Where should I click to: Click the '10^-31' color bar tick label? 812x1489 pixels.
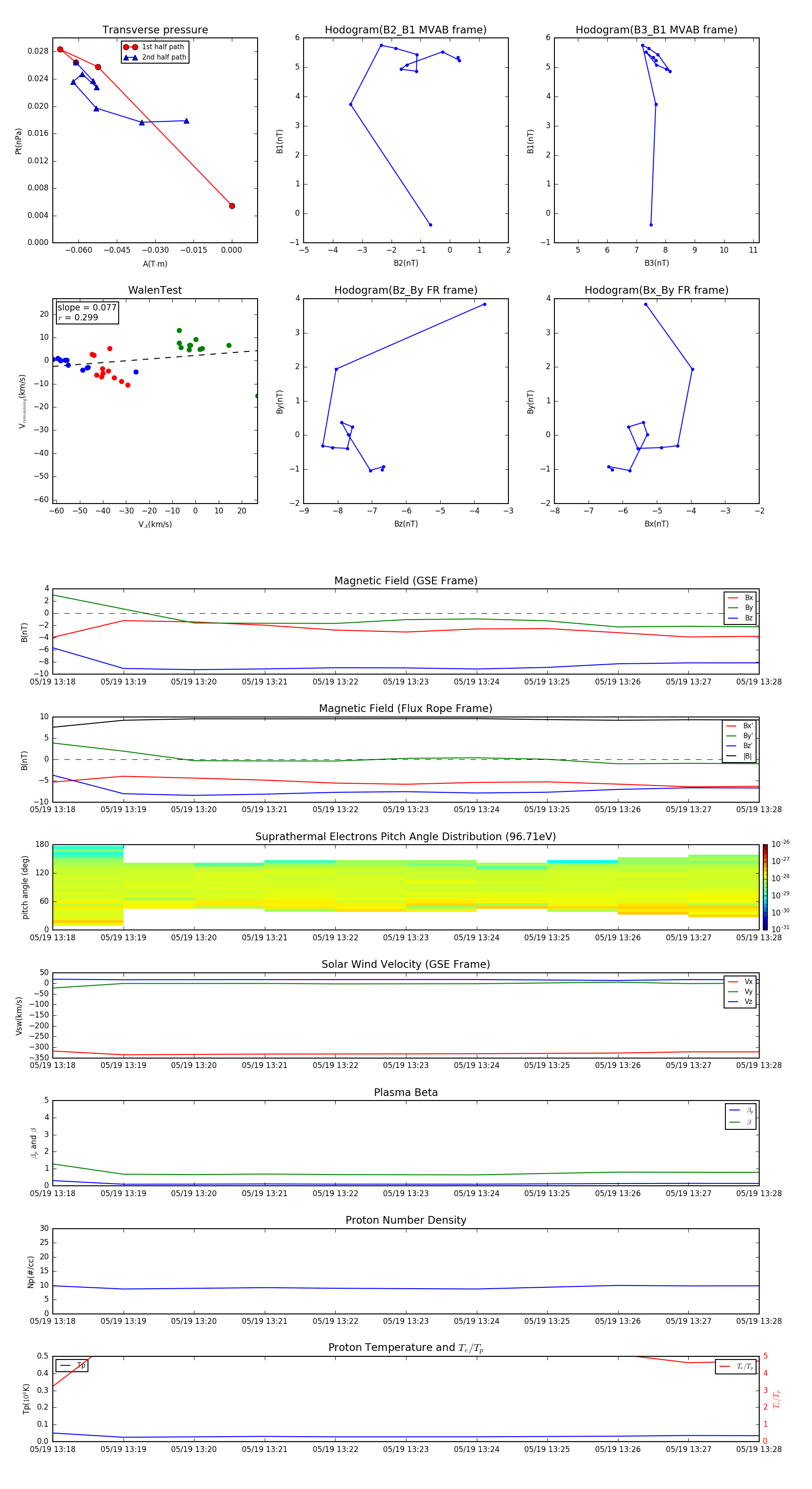click(x=780, y=929)
